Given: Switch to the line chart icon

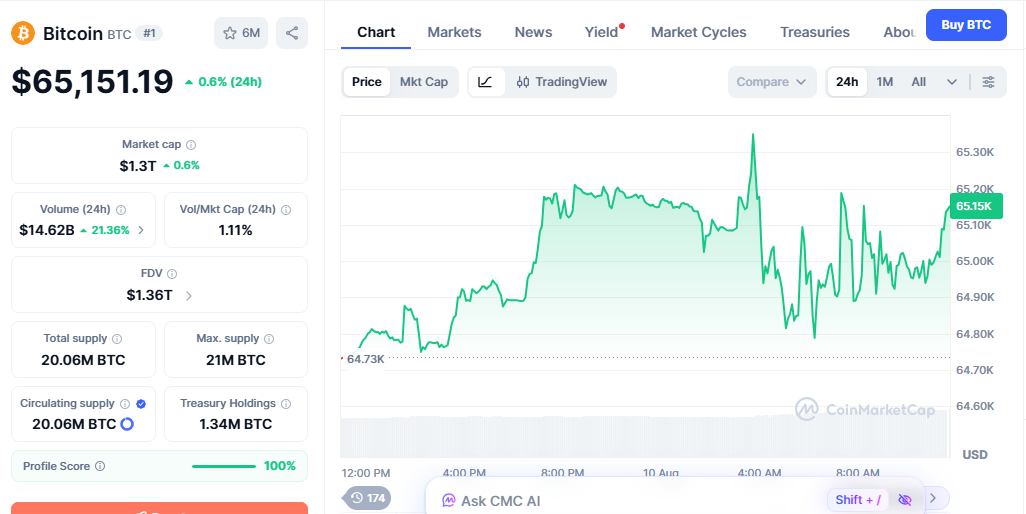Looking at the screenshot, I should coord(486,82).
